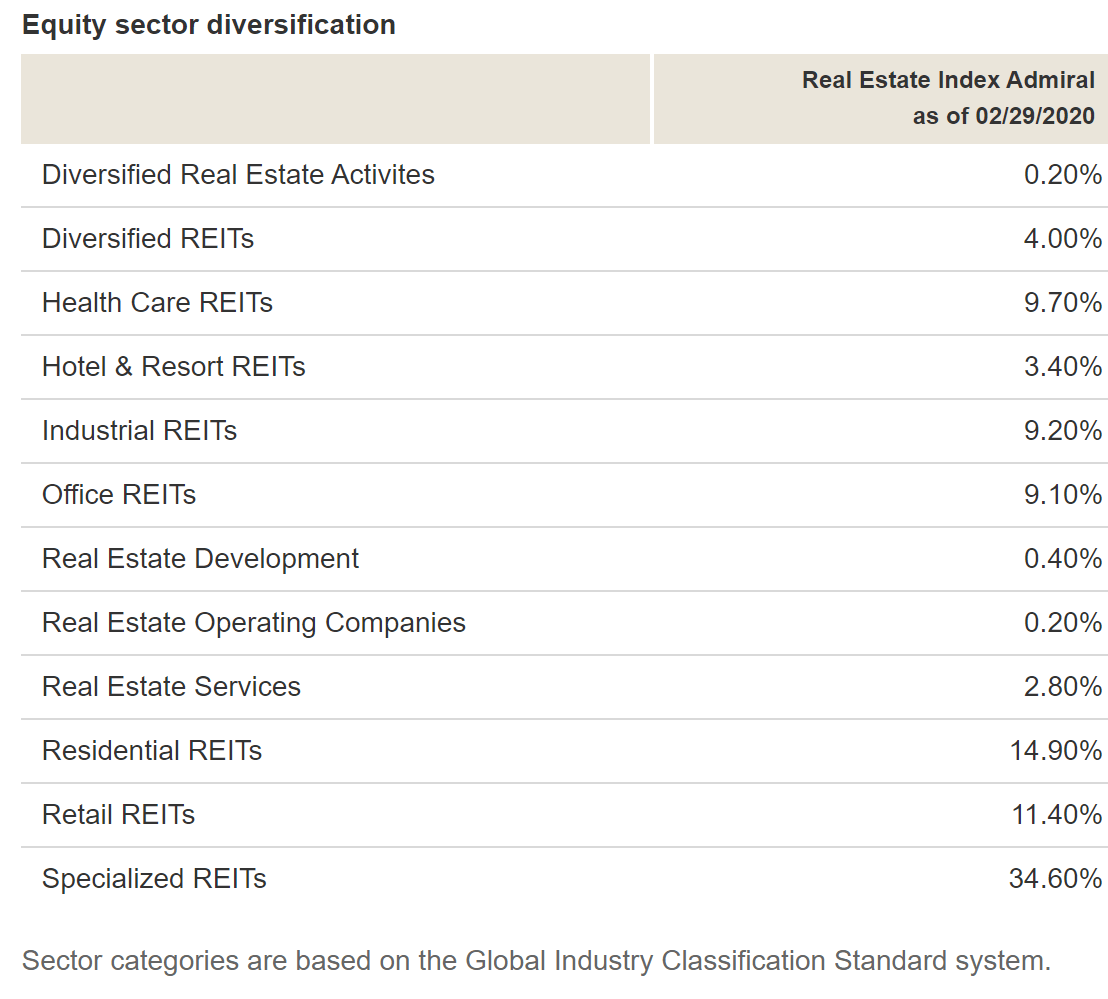
Task: Click the Real Estate Operating Companies label
Action: (x=253, y=622)
